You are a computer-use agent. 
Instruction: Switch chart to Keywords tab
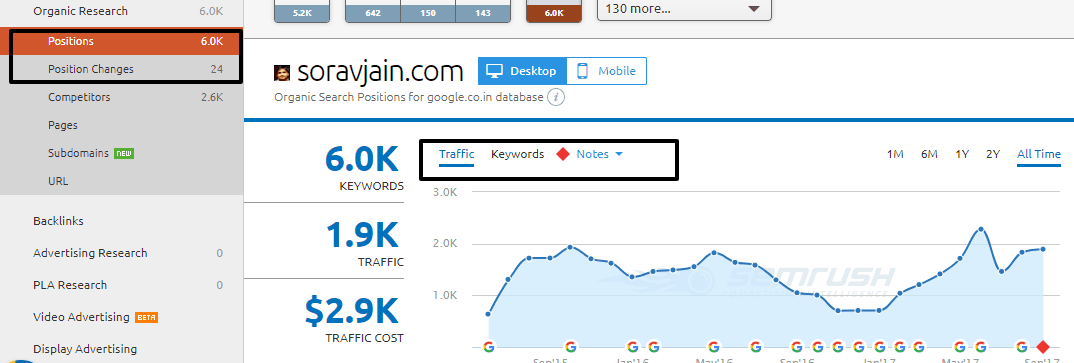[x=517, y=154]
